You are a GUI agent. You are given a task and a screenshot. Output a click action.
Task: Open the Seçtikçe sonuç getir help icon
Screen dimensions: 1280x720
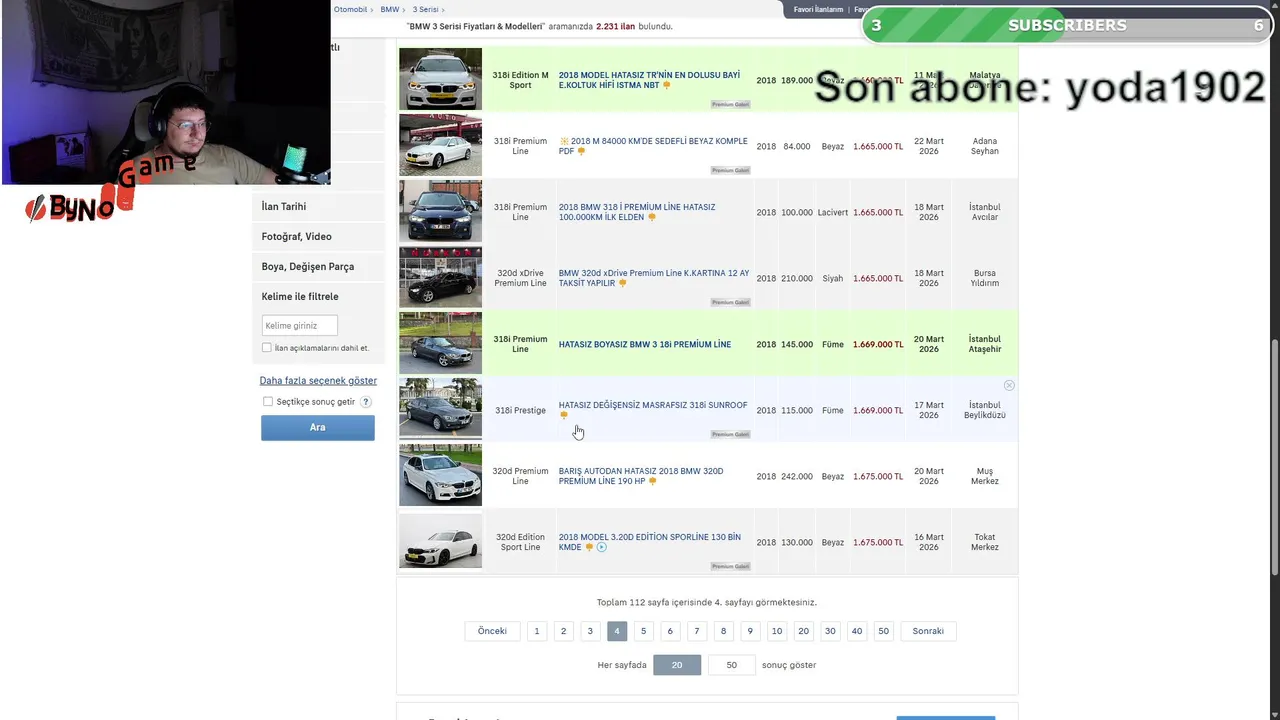pos(366,402)
